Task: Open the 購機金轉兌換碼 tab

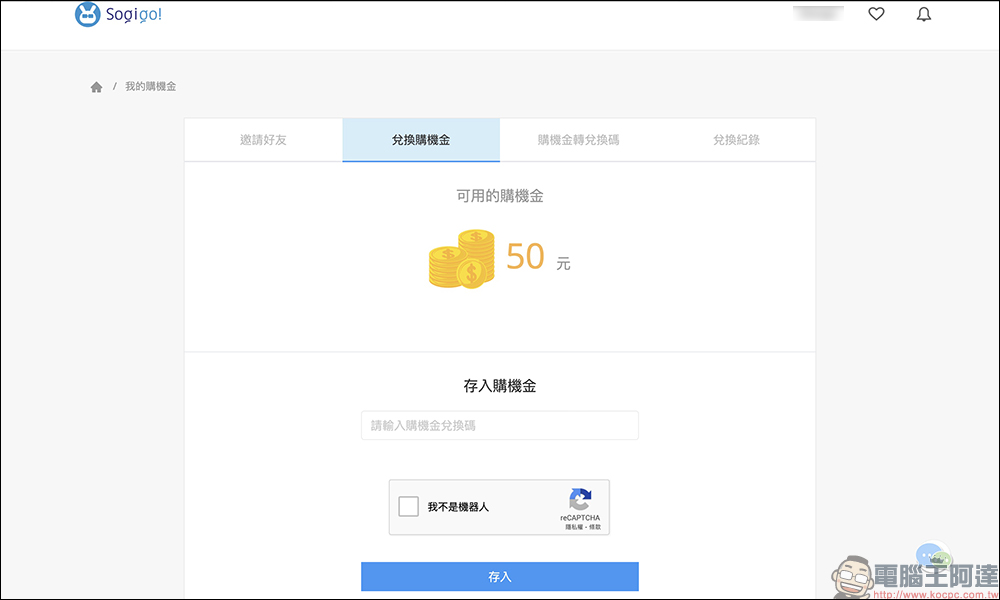Action: 578,140
